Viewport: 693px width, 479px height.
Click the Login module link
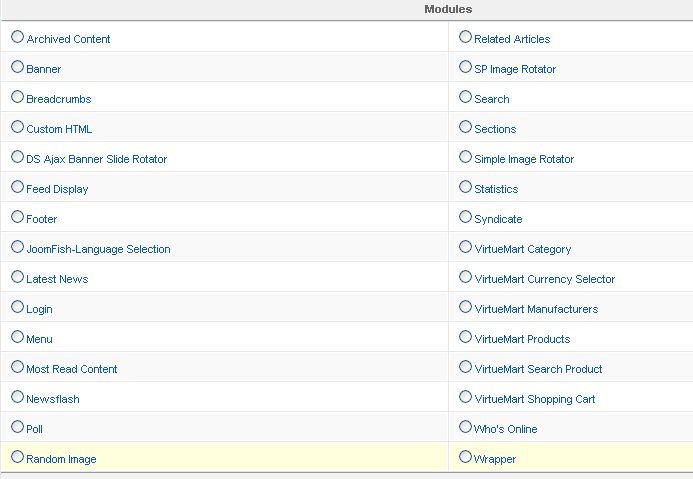(39, 310)
